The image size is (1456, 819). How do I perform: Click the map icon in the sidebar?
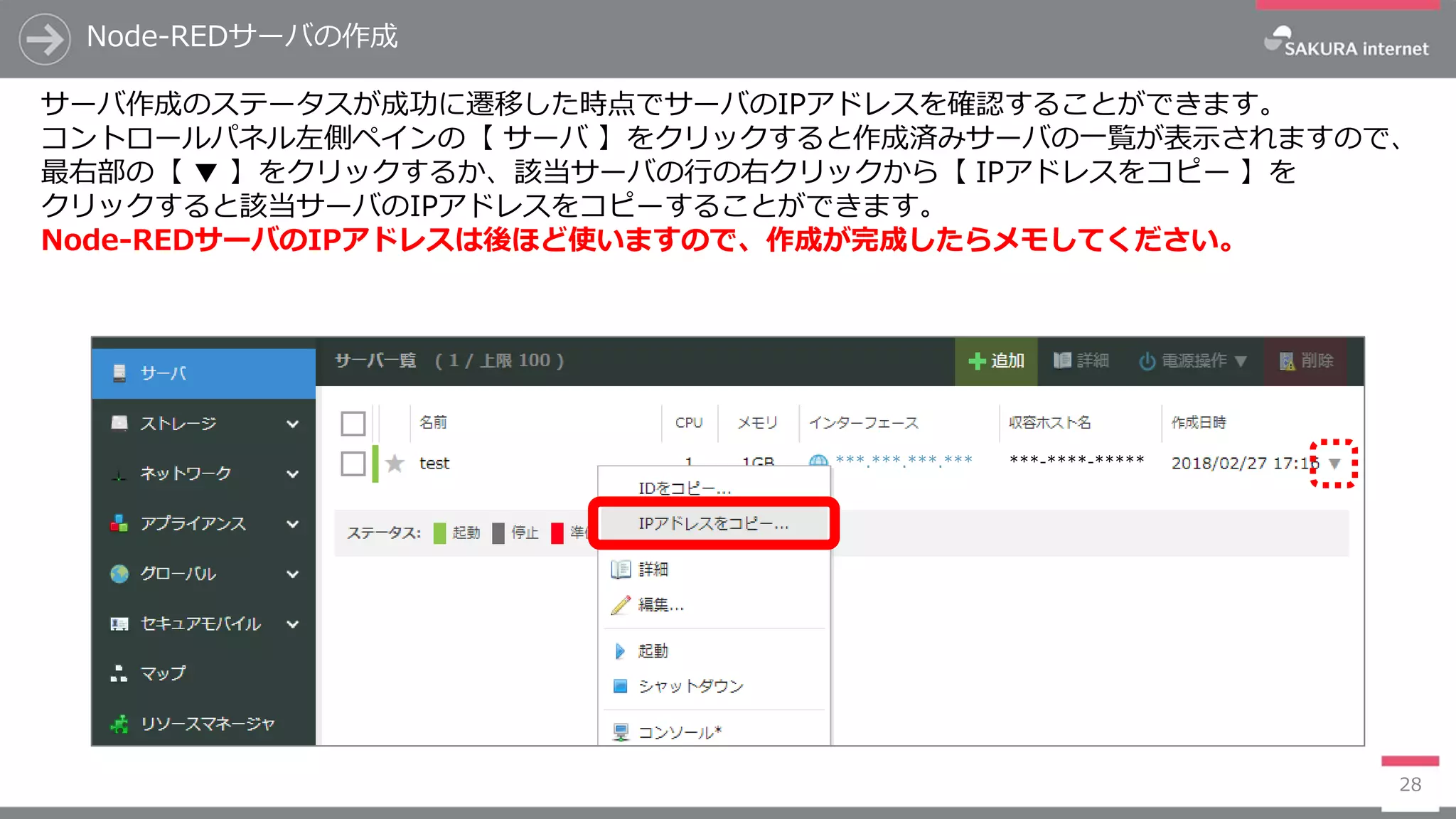tap(119, 673)
